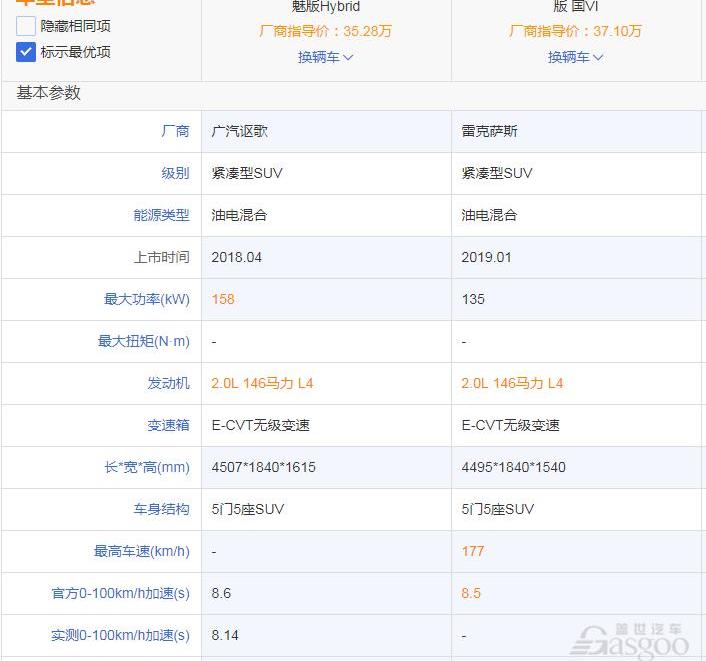Click the 上市时间 row label
Screen dimensions: 706x661
point(161,257)
